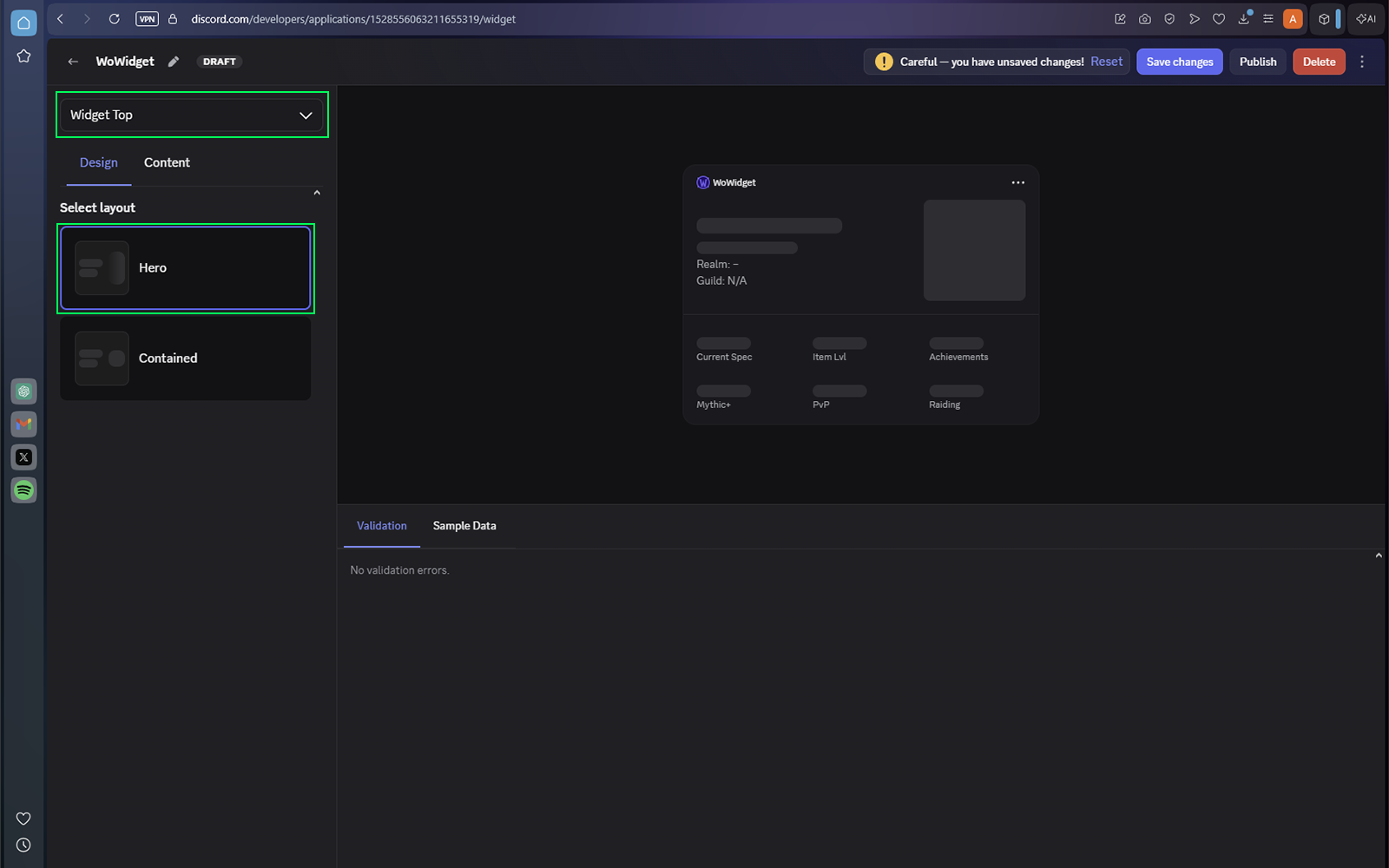The image size is (1389, 868).
Task: Click the Realm text in preview
Action: tap(717, 264)
